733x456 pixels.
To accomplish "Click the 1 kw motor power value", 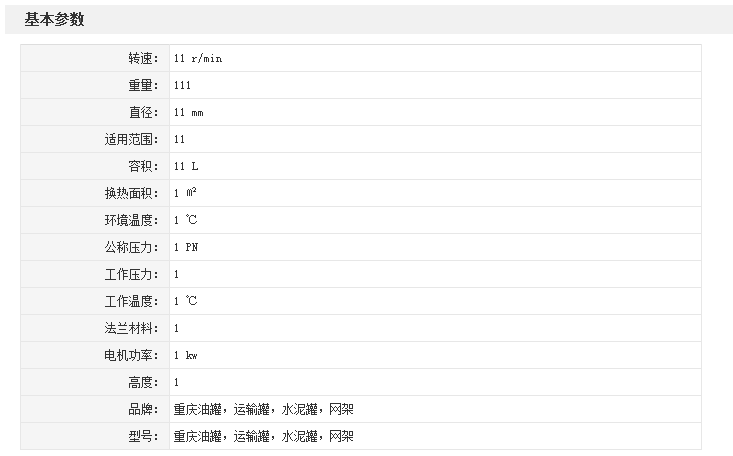I will point(185,355).
